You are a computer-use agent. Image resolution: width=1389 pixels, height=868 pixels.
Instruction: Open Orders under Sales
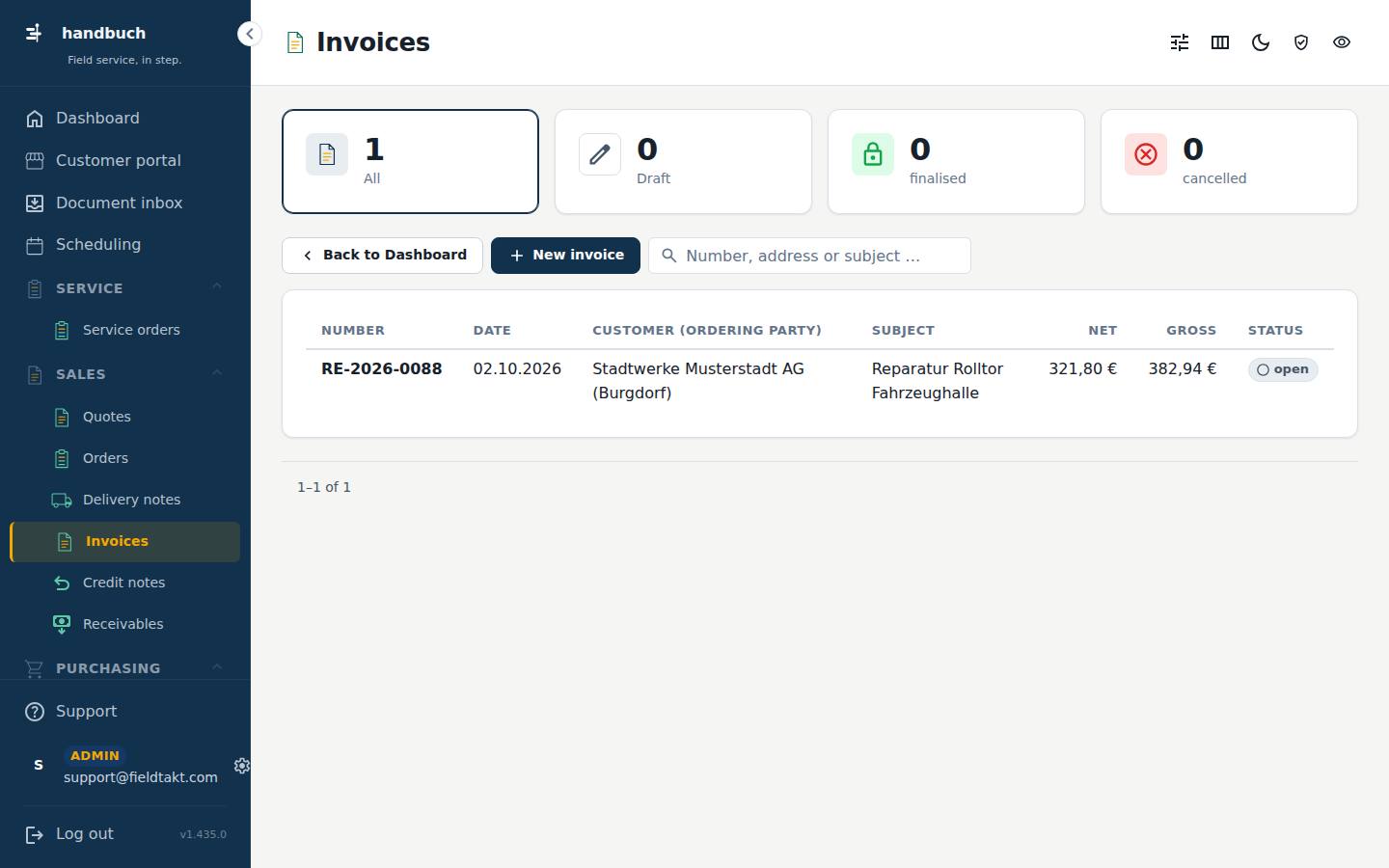click(x=125, y=458)
